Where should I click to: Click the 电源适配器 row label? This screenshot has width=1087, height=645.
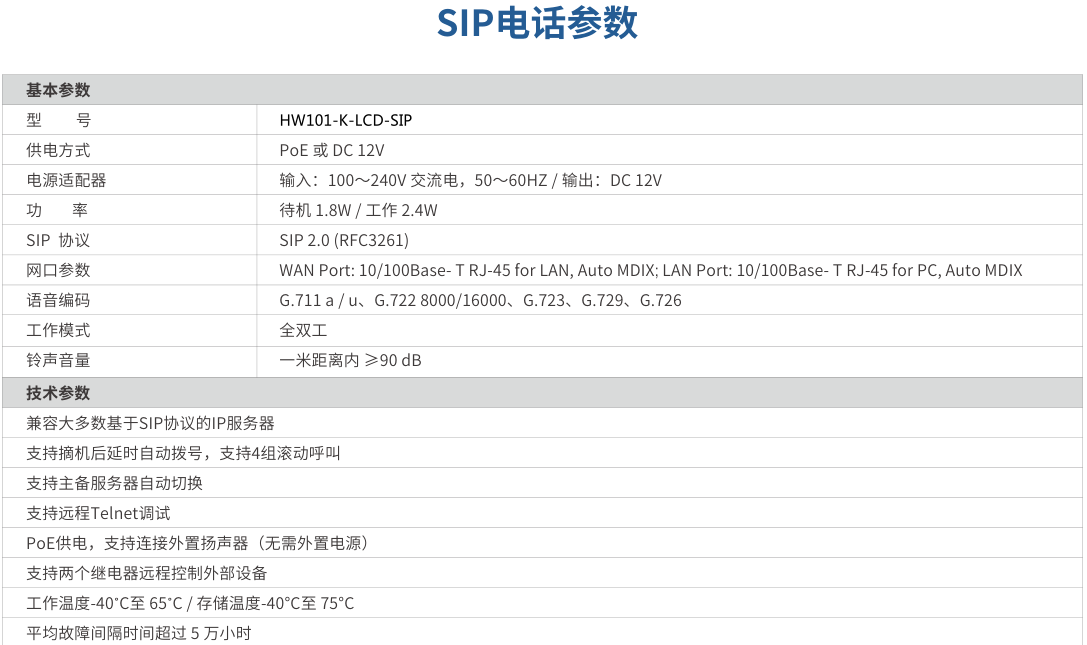(x=66, y=180)
